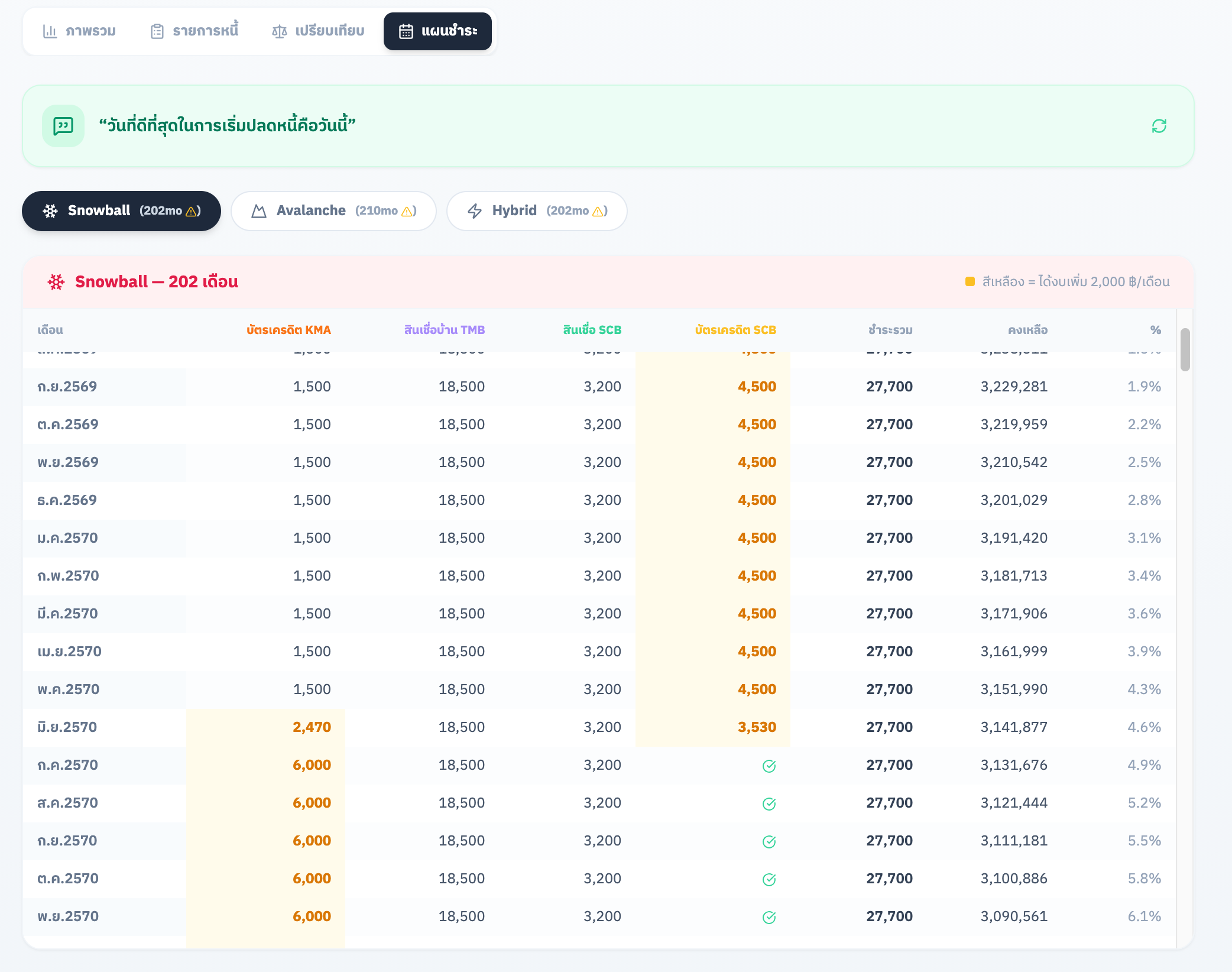This screenshot has width=1232, height=972.
Task: Open the รายการหนี้ debt list tab
Action: point(194,31)
